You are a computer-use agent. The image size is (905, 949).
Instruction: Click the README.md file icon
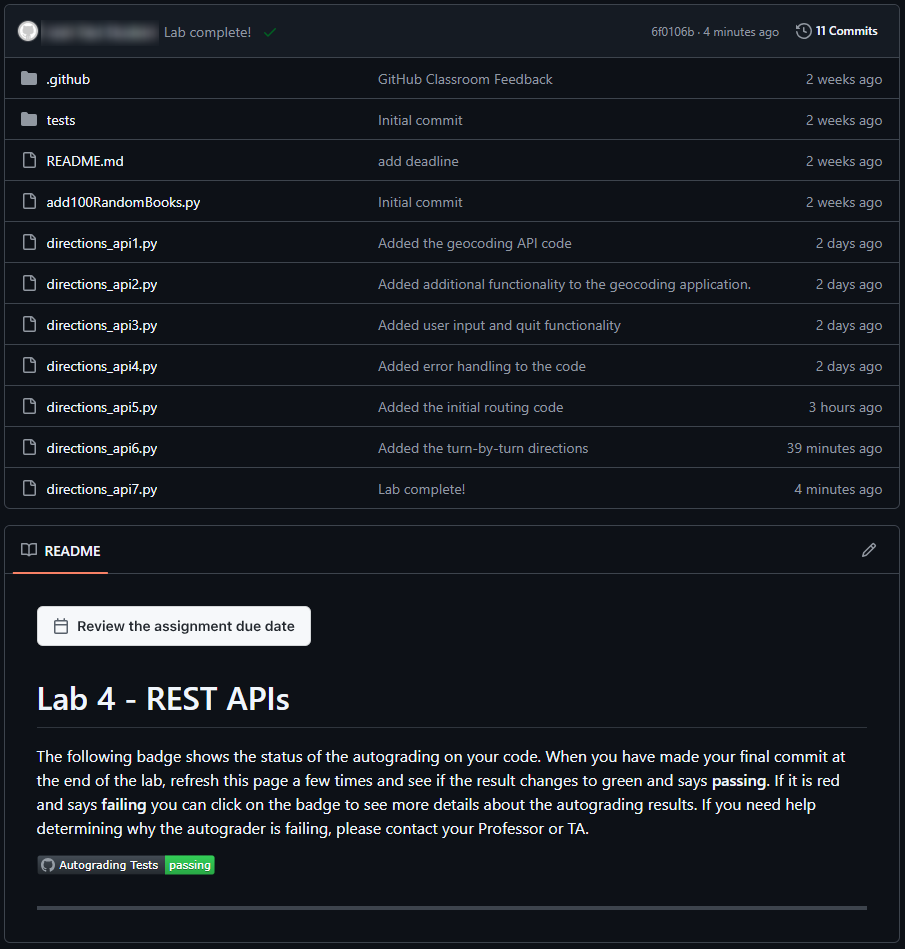click(x=29, y=161)
